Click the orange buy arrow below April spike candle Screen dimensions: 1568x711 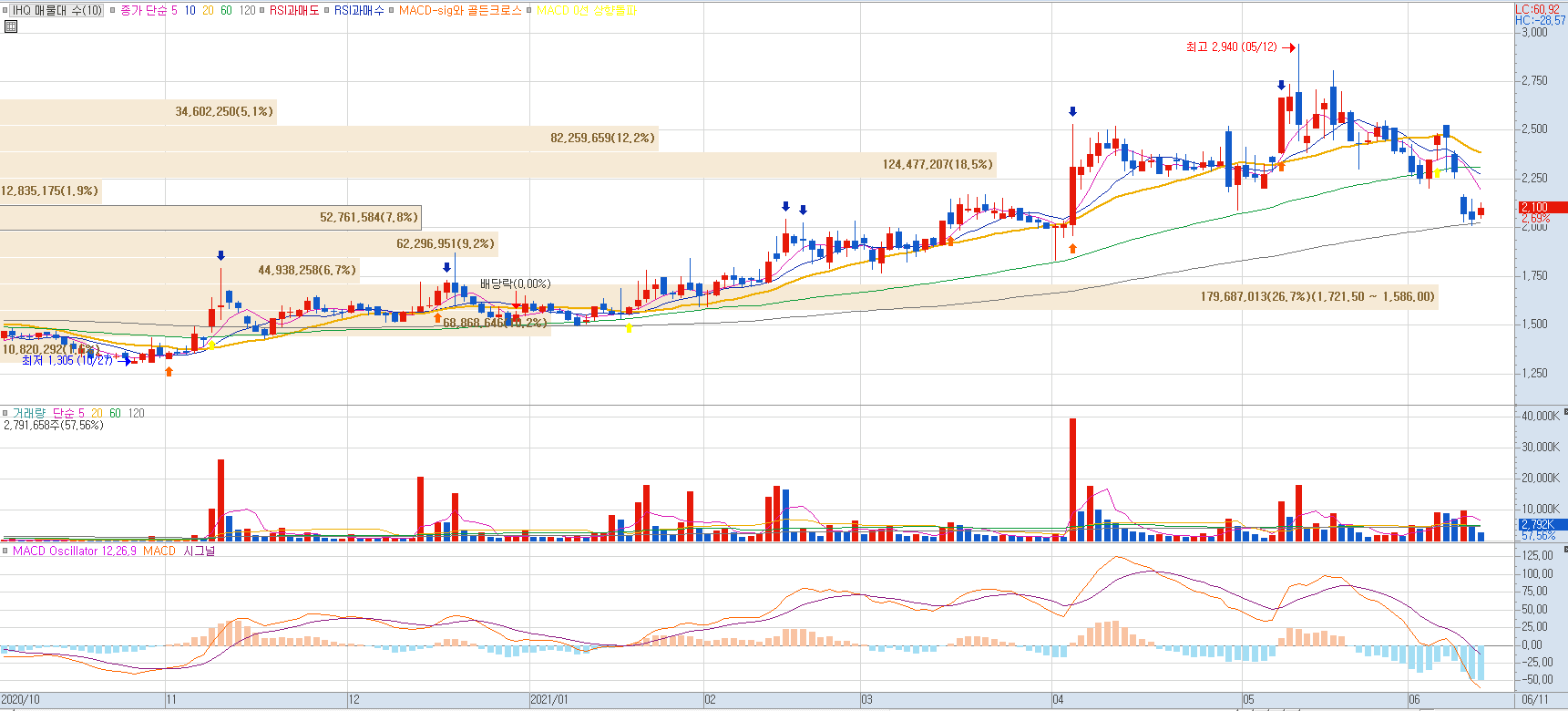pos(1072,248)
